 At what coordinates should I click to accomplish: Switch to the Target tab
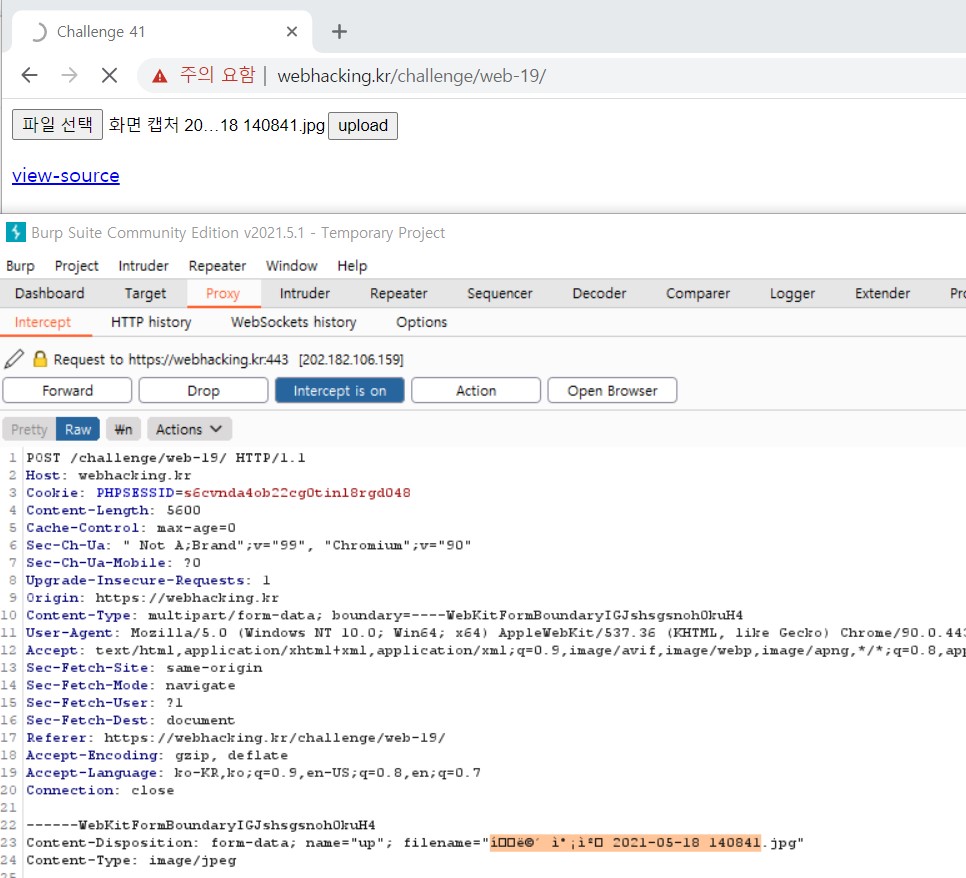pos(145,293)
